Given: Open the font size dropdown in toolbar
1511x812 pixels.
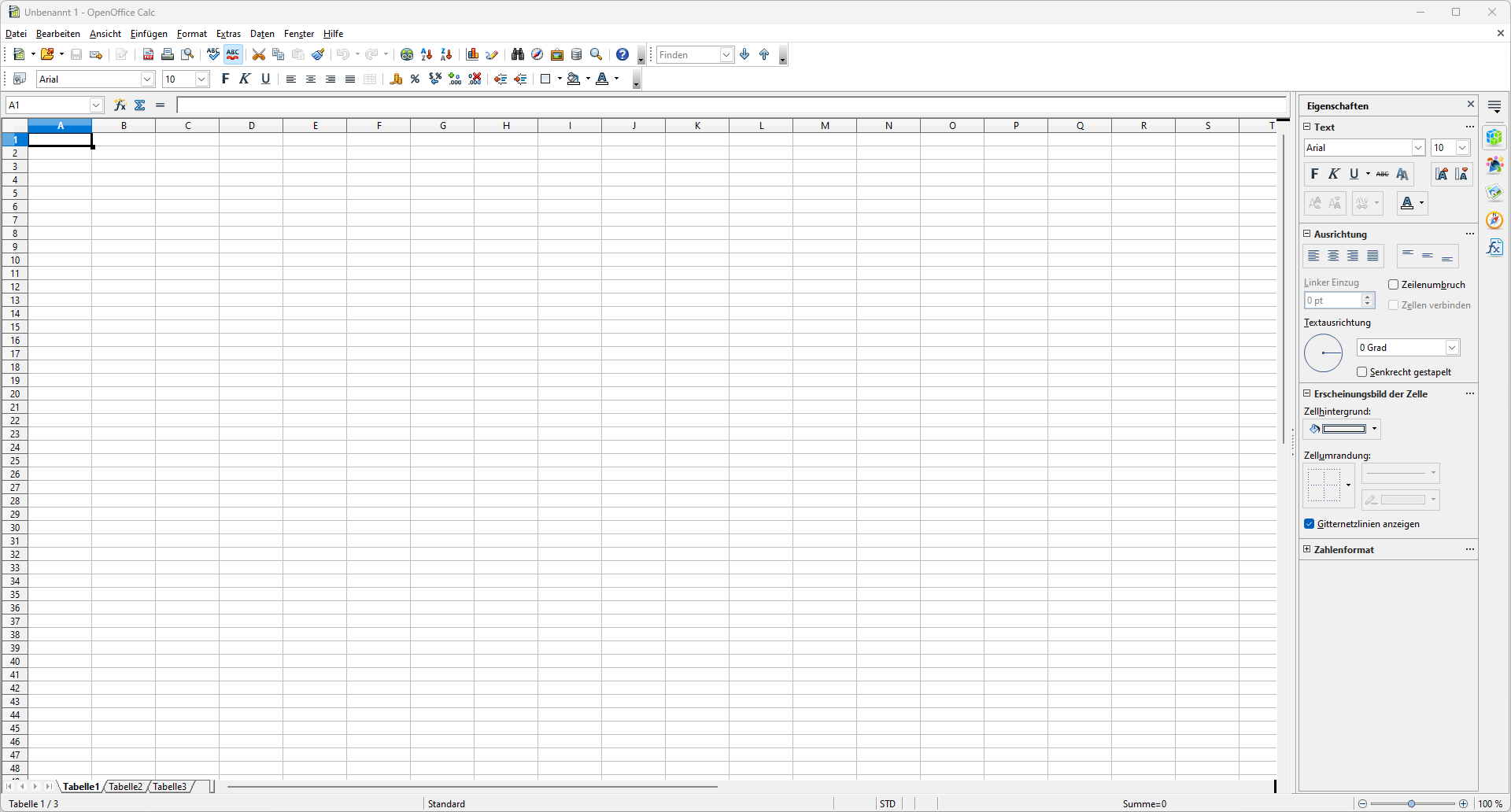Looking at the screenshot, I should (x=201, y=79).
